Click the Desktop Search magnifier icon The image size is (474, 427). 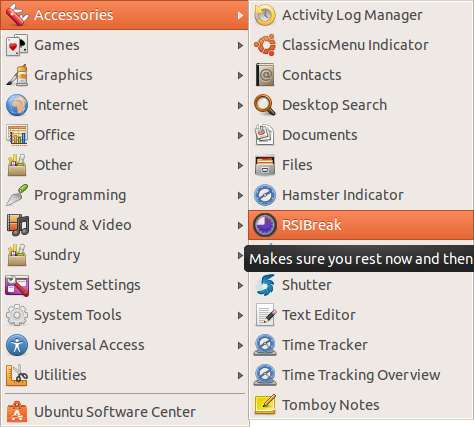point(265,105)
